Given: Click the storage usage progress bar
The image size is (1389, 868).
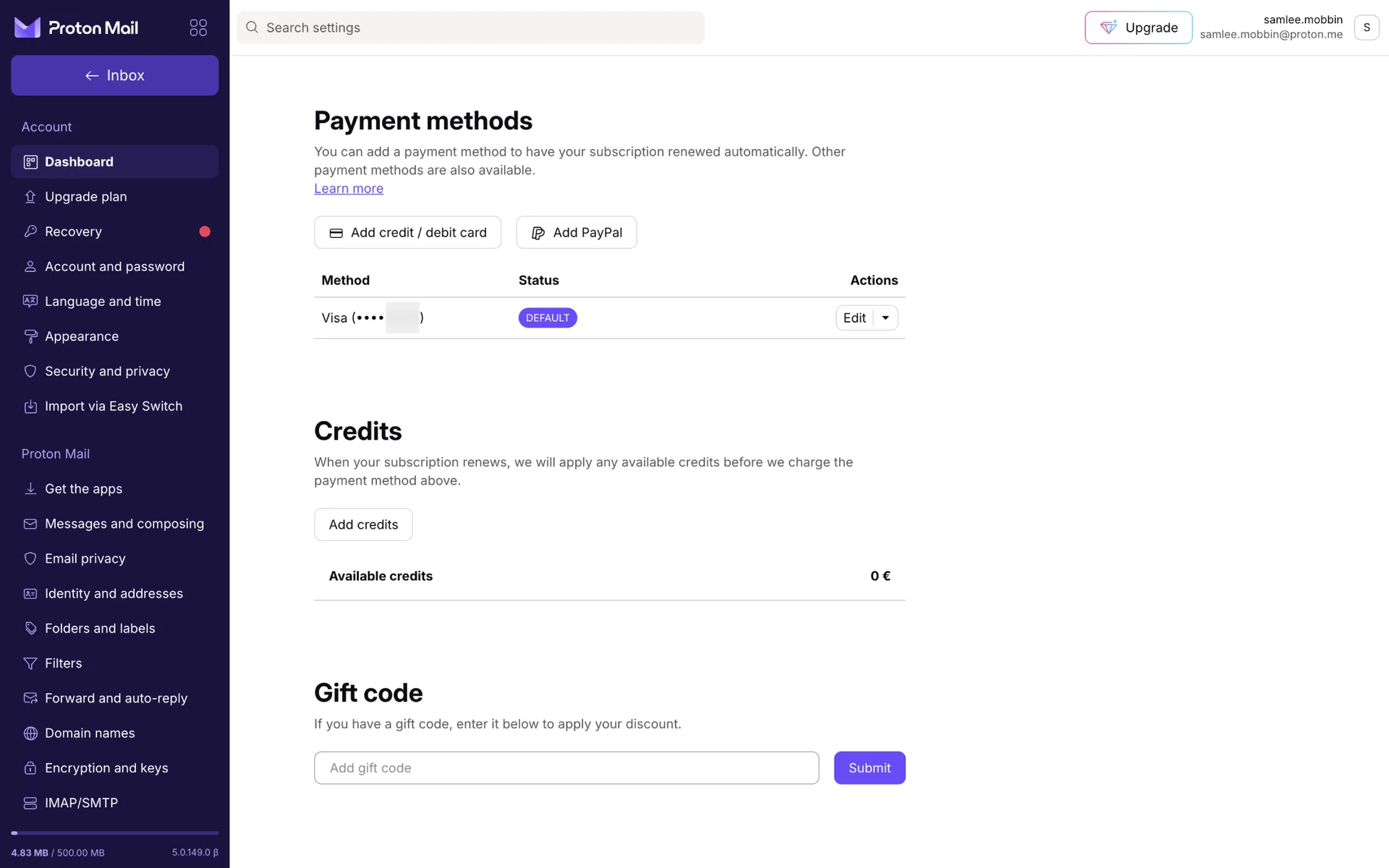Looking at the screenshot, I should 114,833.
